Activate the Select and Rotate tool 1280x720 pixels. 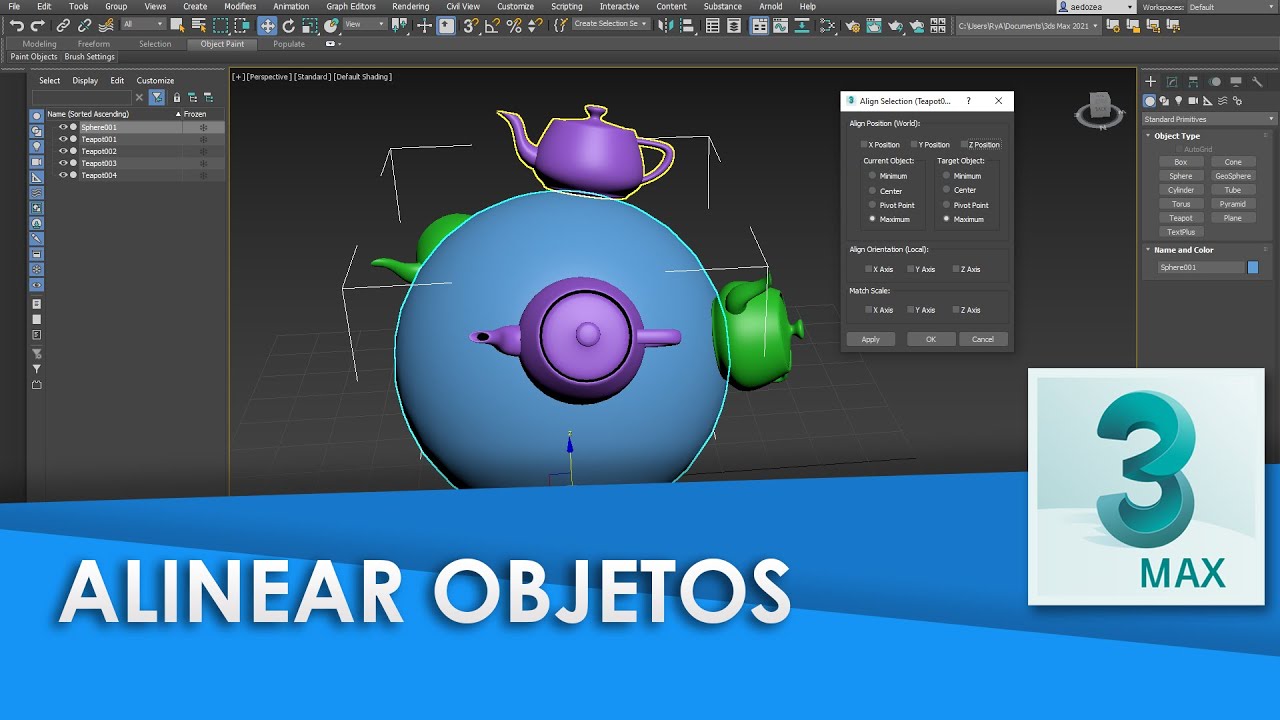point(288,25)
